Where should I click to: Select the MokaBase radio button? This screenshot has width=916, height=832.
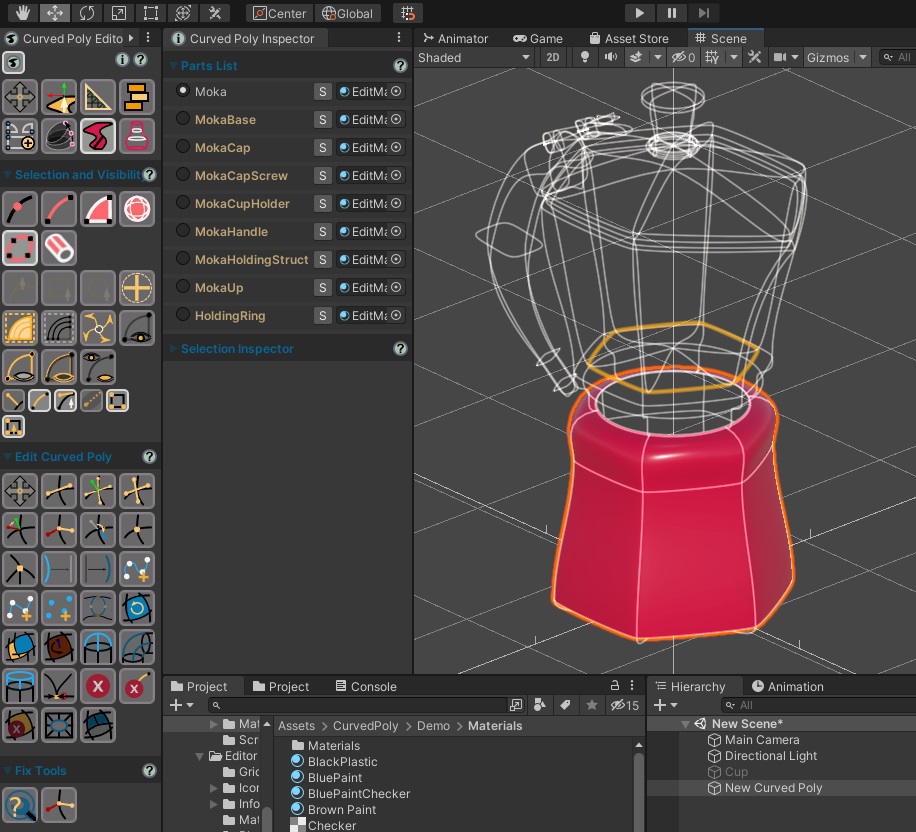coord(183,119)
